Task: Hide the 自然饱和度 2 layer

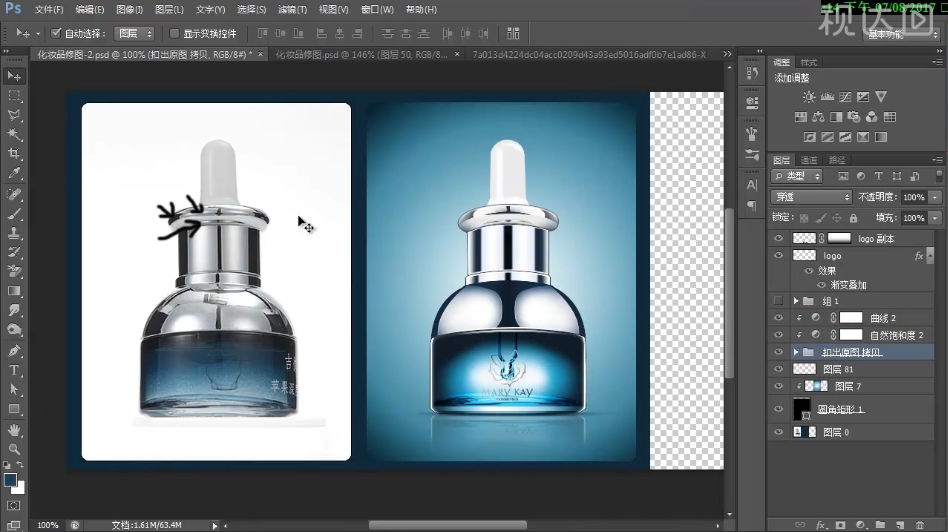Action: pyautogui.click(x=778, y=334)
